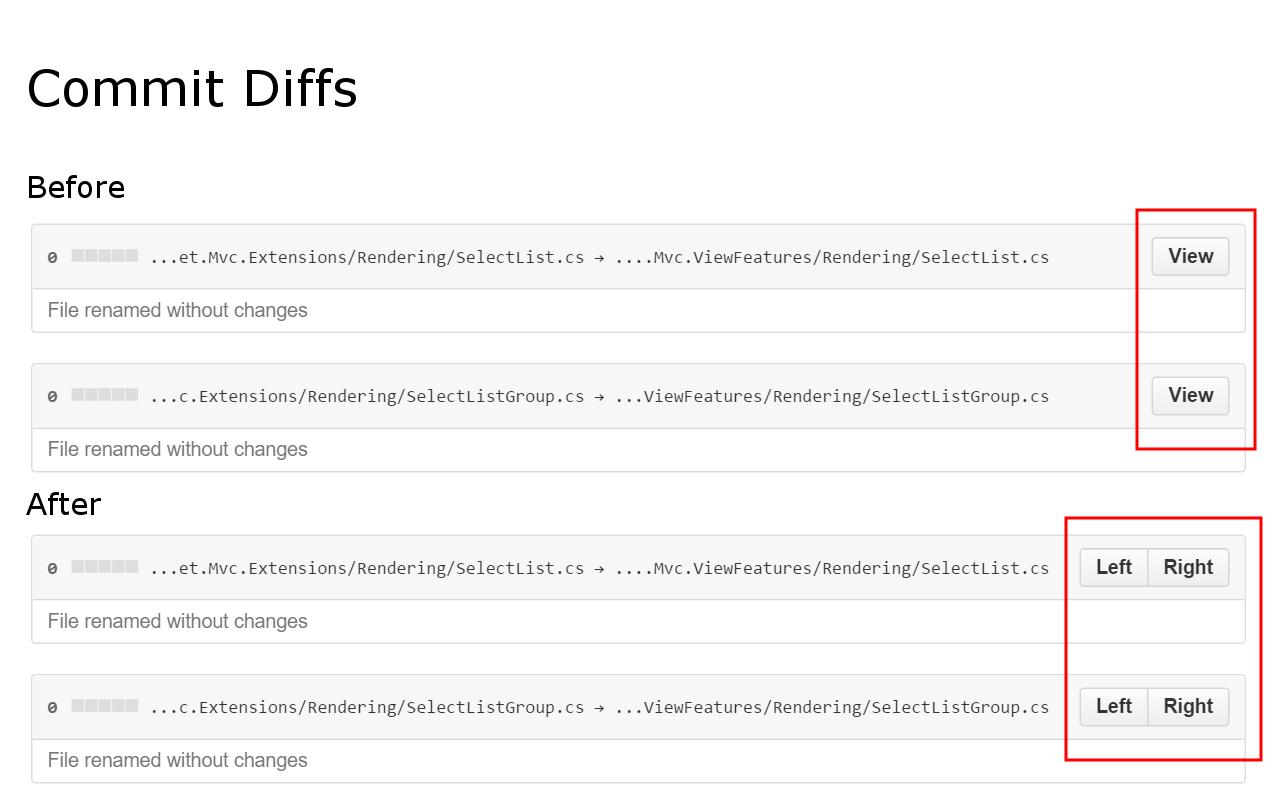Click diffstat bar of SelectList.cs under Before

tap(105, 256)
